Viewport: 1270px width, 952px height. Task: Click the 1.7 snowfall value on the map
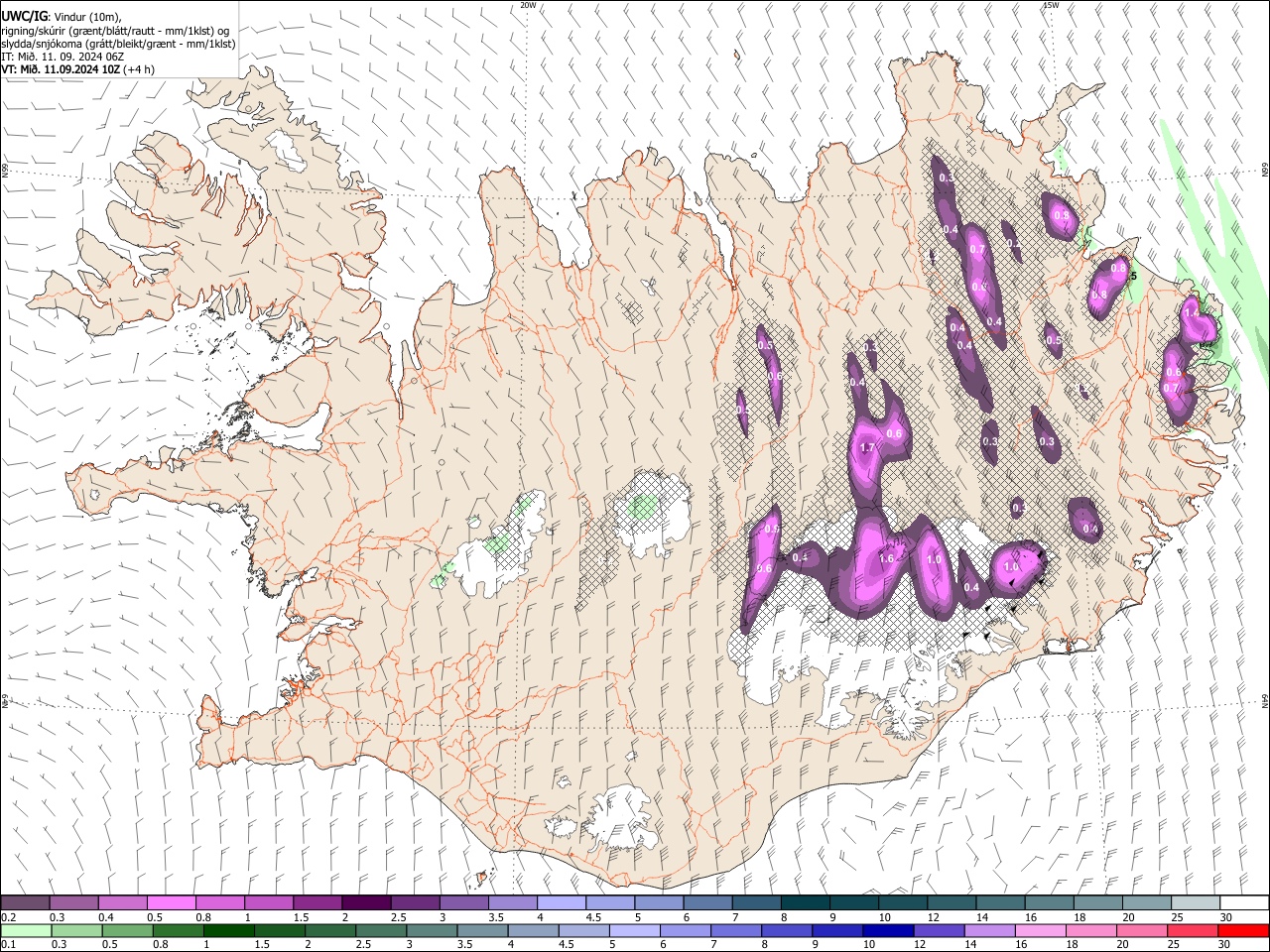pyautogui.click(x=867, y=448)
